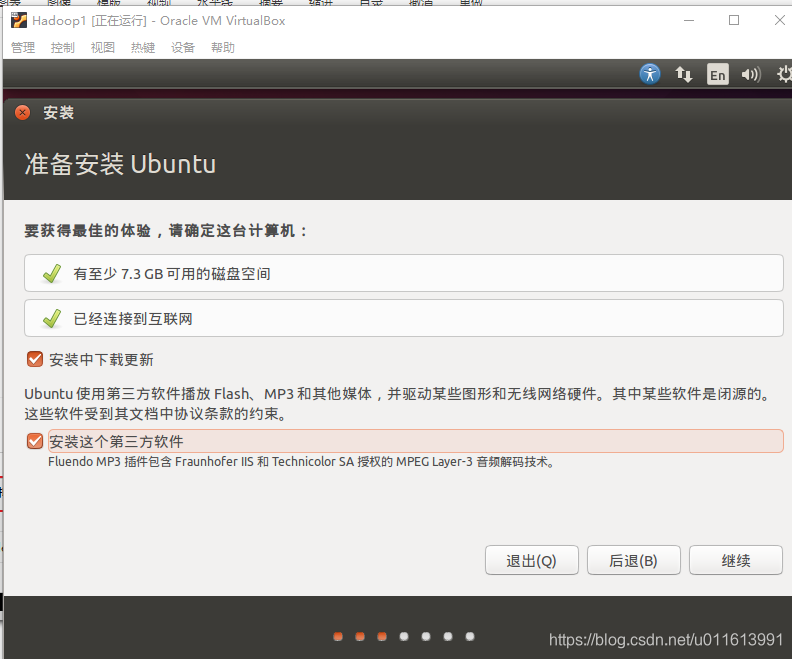
Task: Click the 已经连接到互联网 row
Action: pos(404,318)
